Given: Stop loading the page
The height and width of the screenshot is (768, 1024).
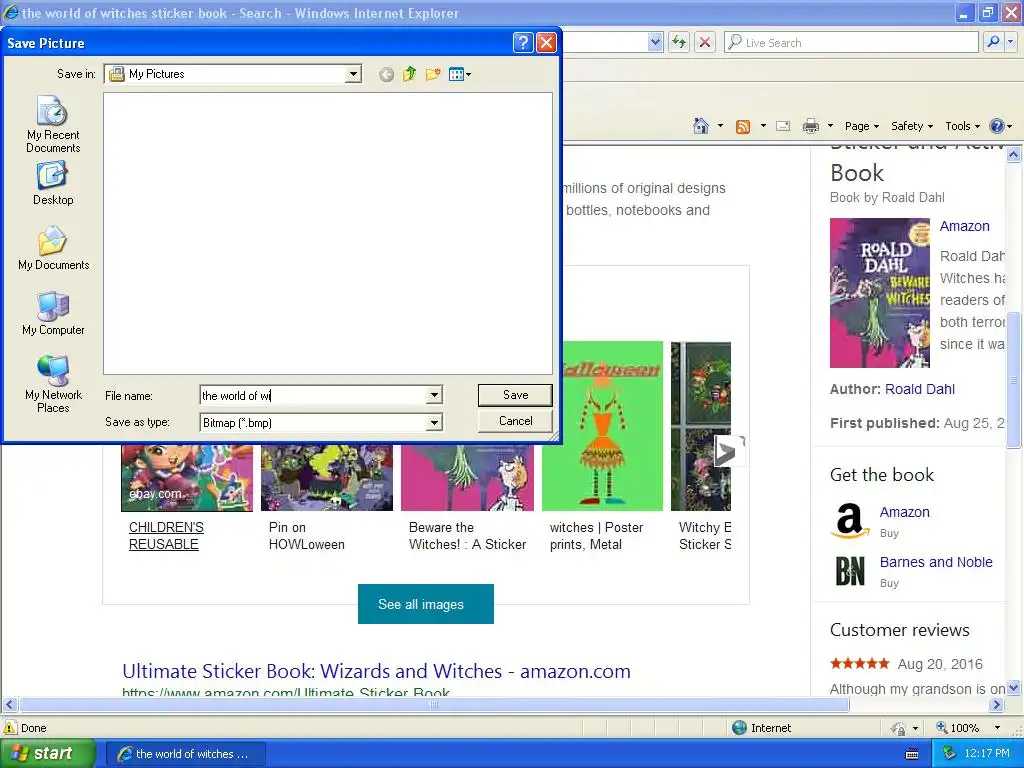Looking at the screenshot, I should pos(705,42).
